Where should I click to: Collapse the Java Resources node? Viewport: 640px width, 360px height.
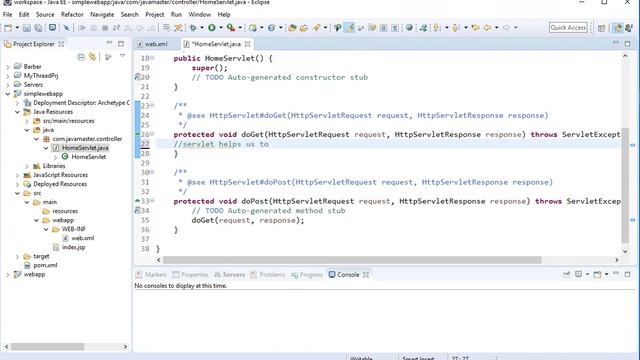pos(17,112)
